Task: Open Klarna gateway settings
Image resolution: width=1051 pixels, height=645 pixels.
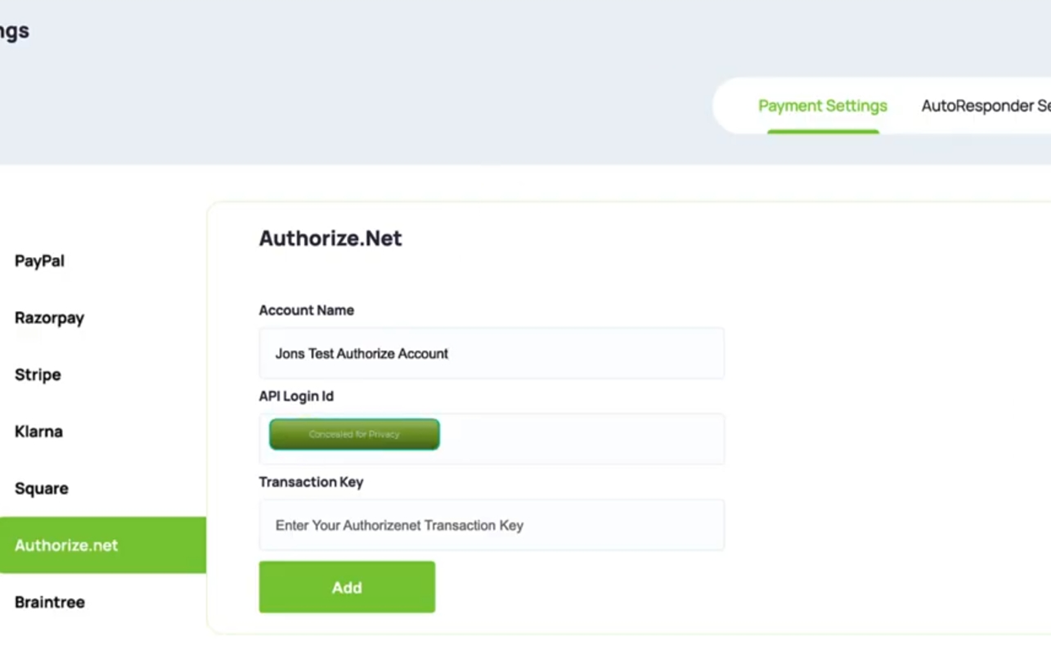Action: [36, 431]
